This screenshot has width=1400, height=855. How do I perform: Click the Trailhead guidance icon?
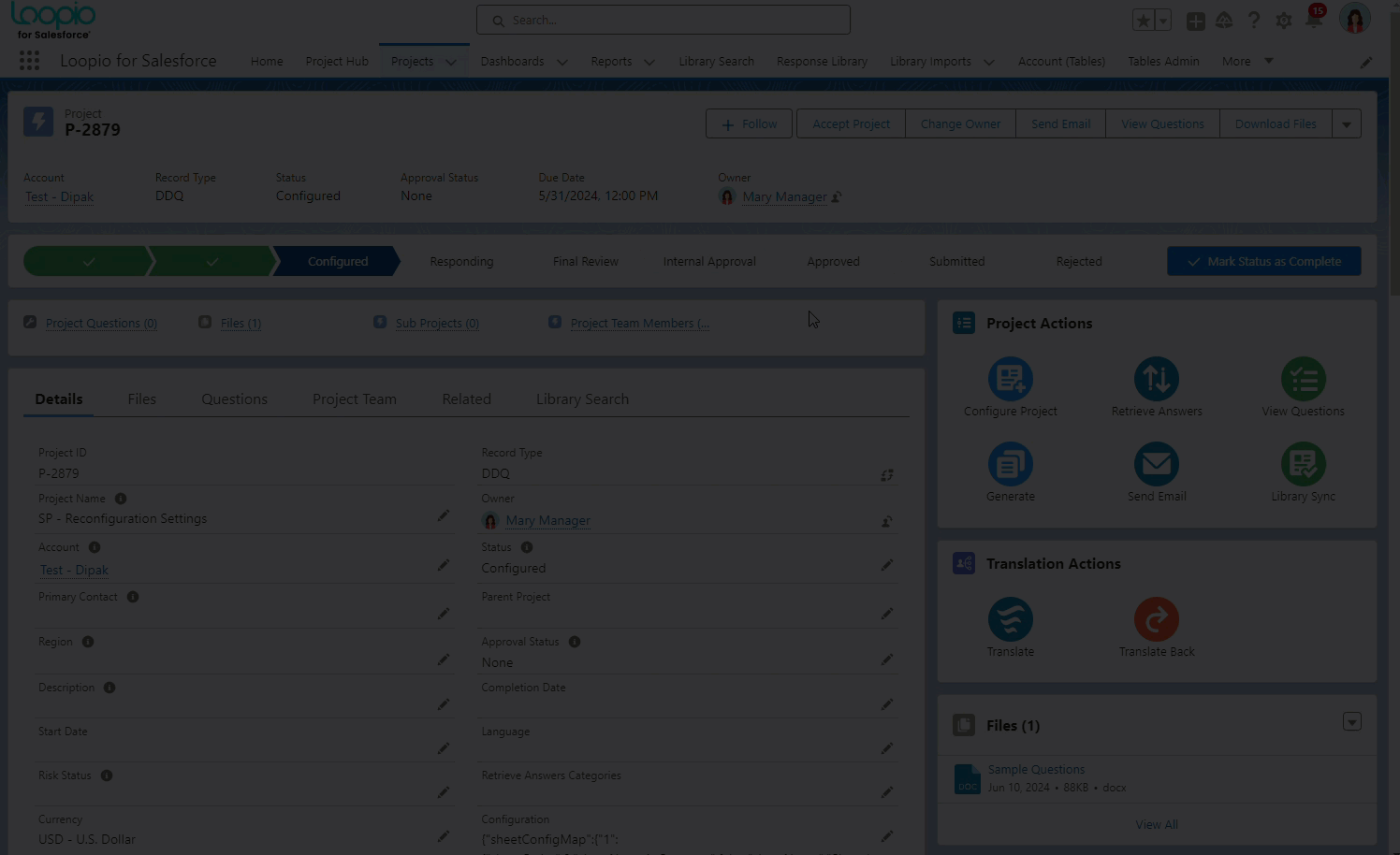tap(1224, 21)
